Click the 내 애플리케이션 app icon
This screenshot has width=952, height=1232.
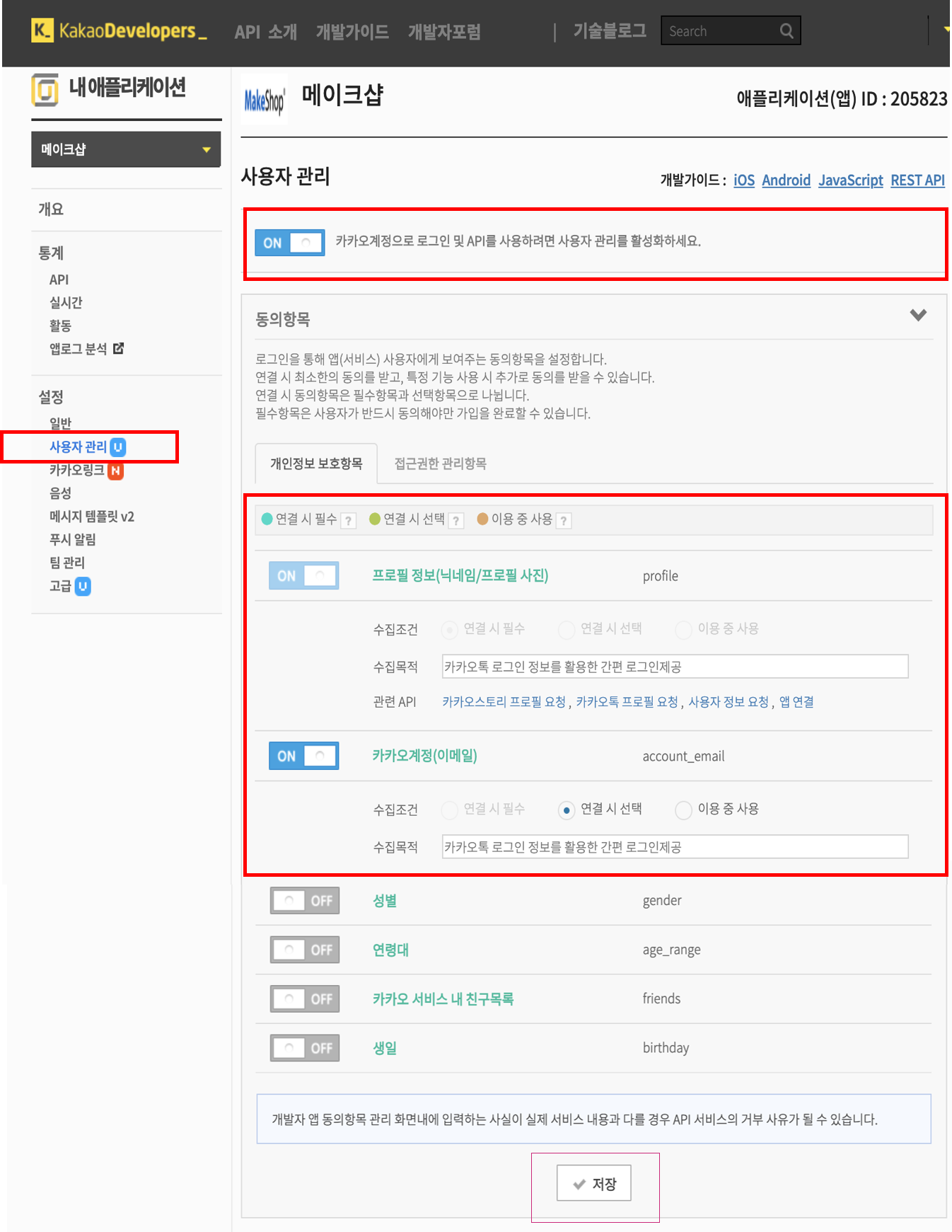(45, 90)
